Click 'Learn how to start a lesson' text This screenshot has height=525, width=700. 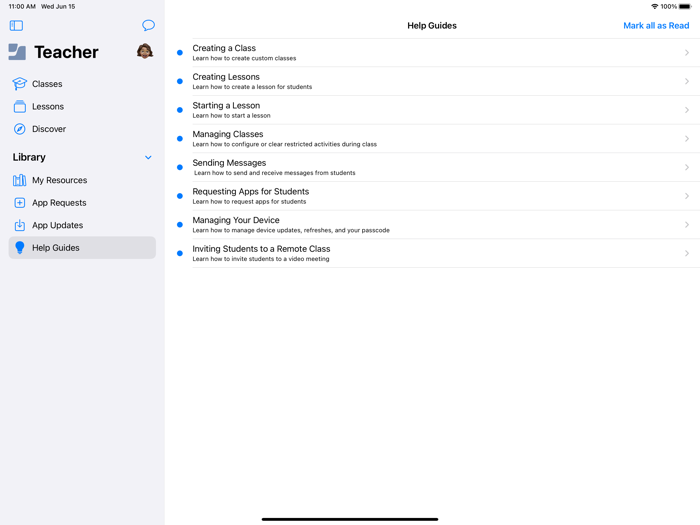coord(231,115)
